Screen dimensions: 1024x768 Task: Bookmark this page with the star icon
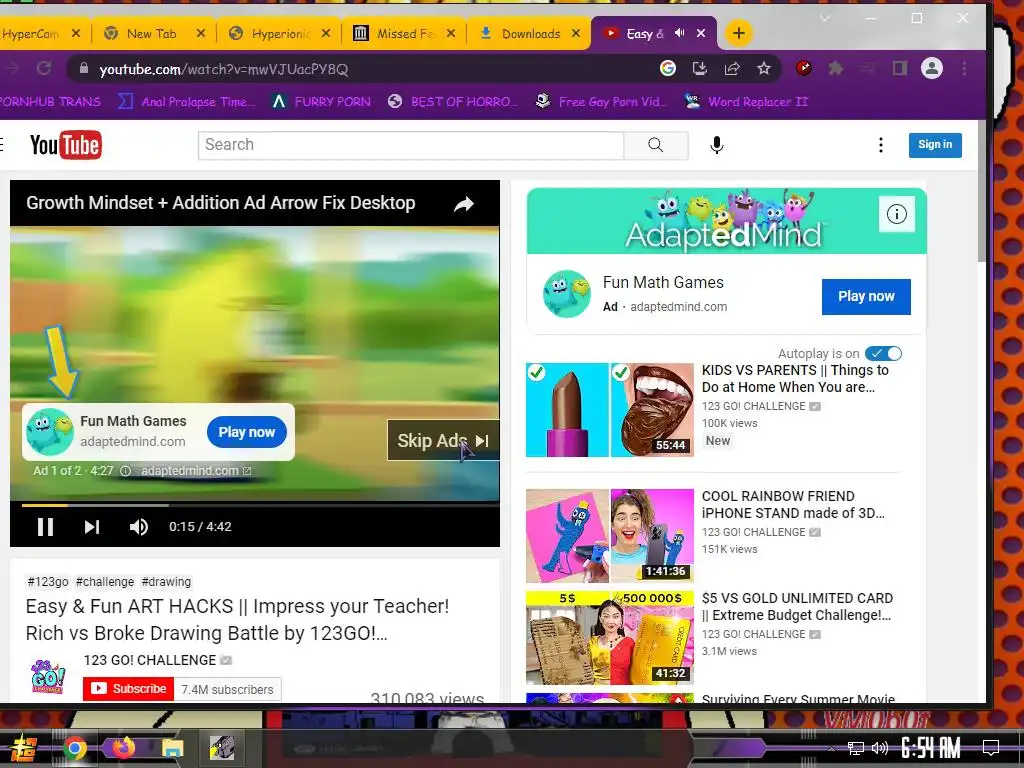pyautogui.click(x=763, y=68)
